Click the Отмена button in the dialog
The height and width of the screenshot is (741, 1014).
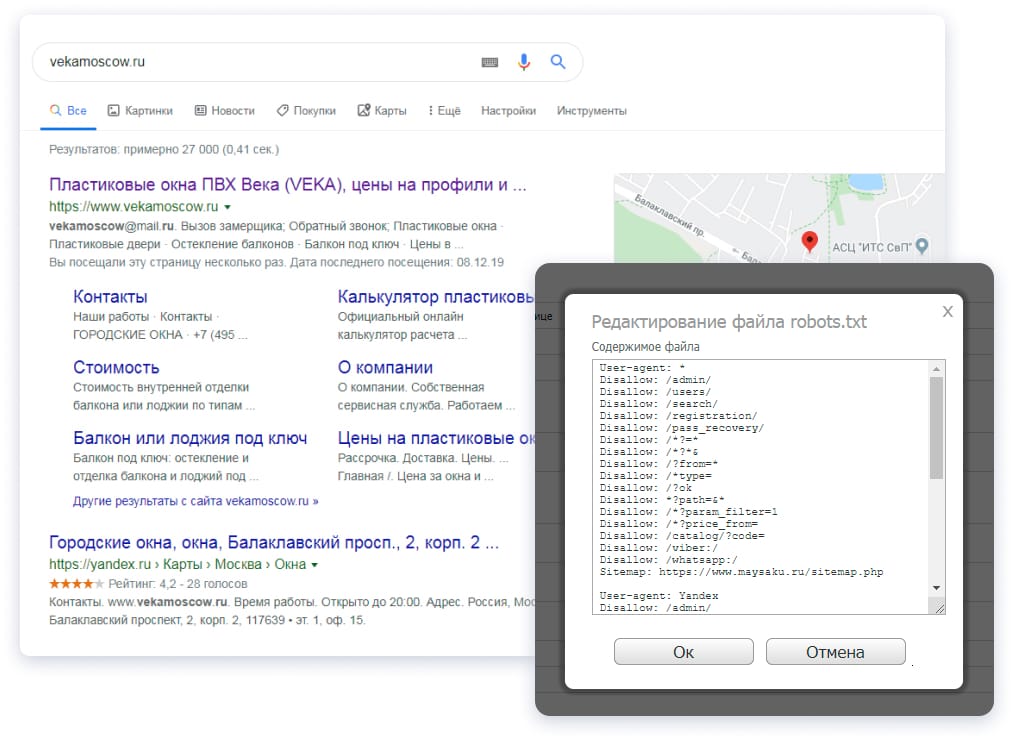pyautogui.click(x=836, y=652)
